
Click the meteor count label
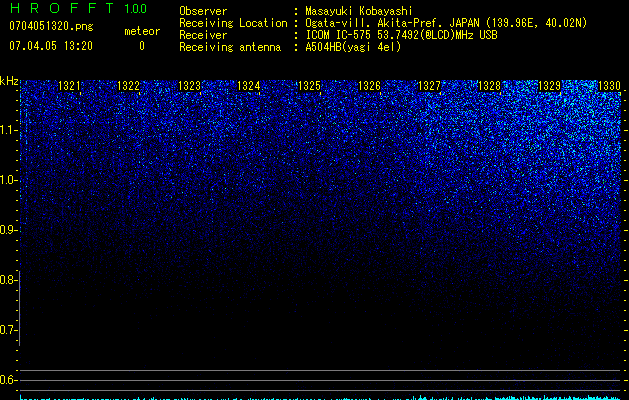(142, 31)
